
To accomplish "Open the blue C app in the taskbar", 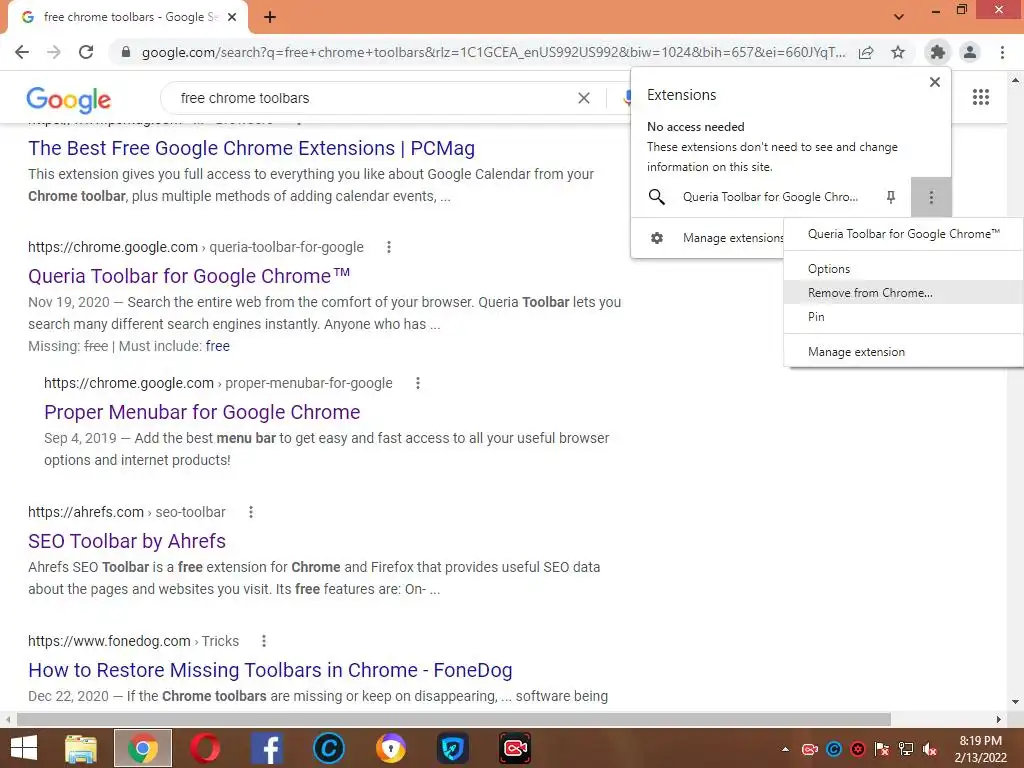I will point(328,748).
